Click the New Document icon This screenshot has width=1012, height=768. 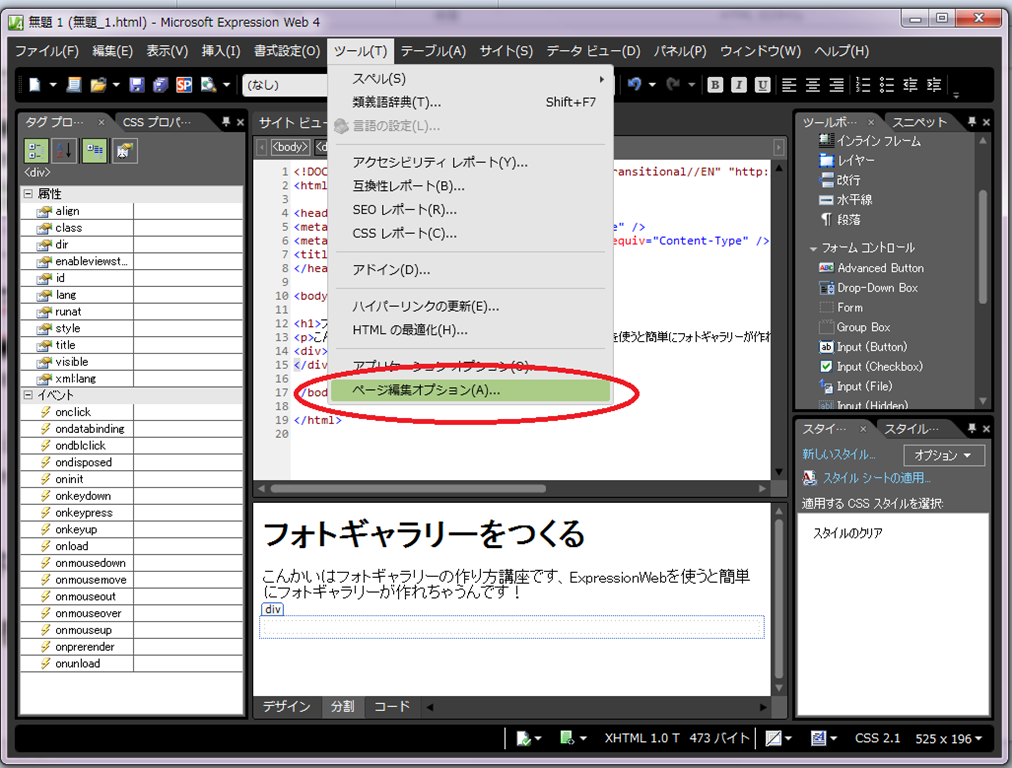(x=34, y=85)
